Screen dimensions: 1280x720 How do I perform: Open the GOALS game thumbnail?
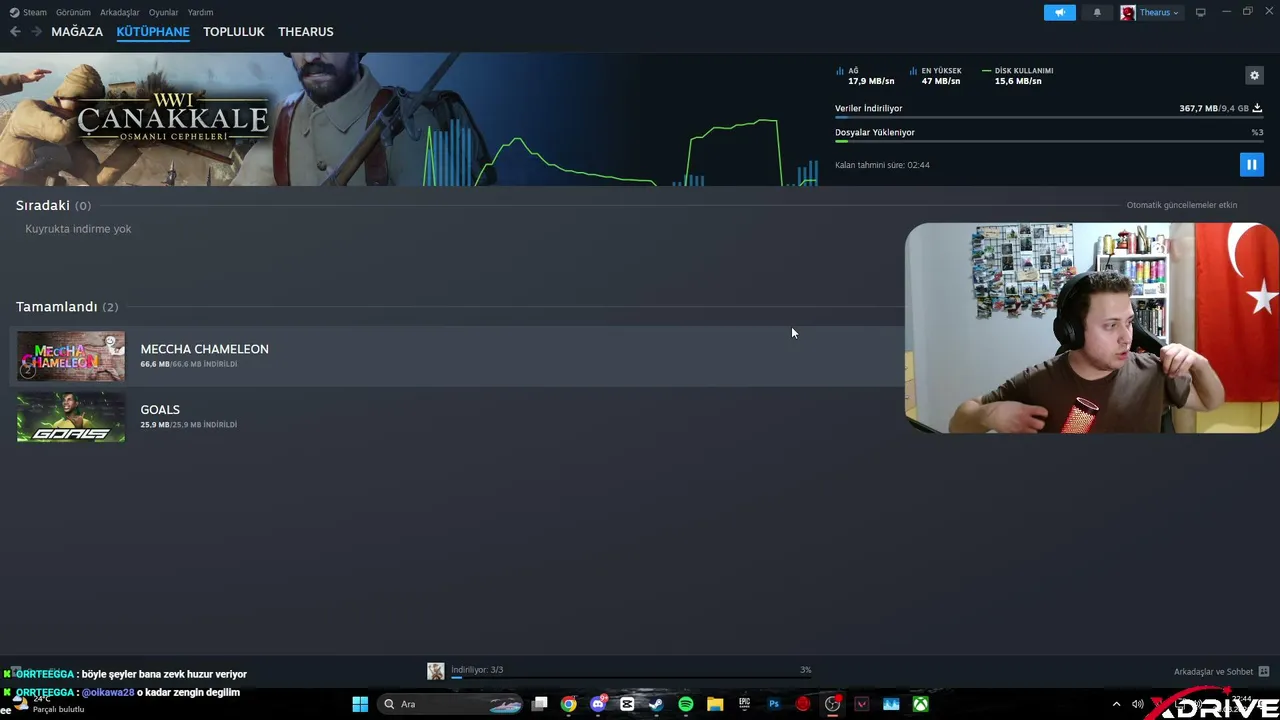pos(71,417)
